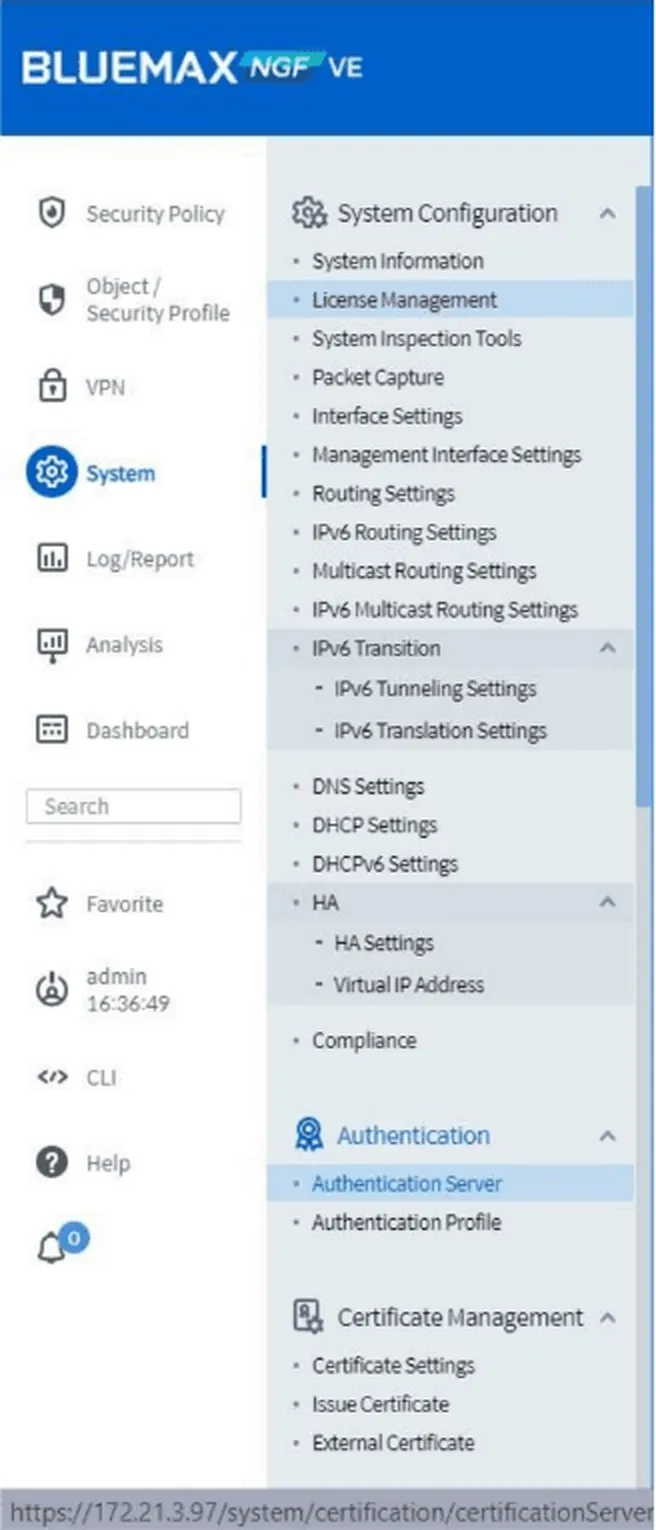Click the Certificate Management icon
The width and height of the screenshot is (656, 1530).
[309, 1317]
